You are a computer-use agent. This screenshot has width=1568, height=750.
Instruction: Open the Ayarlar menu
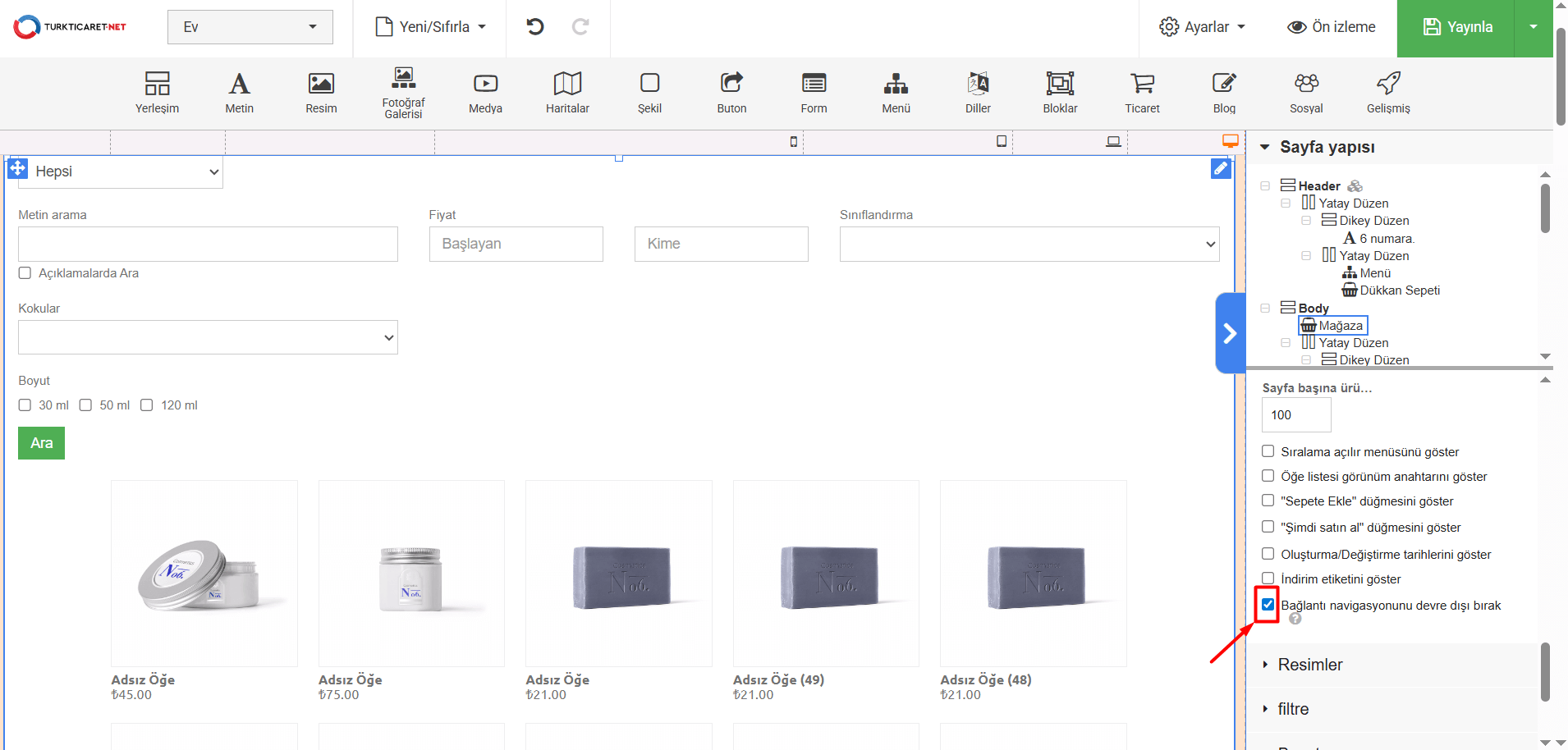point(1202,27)
